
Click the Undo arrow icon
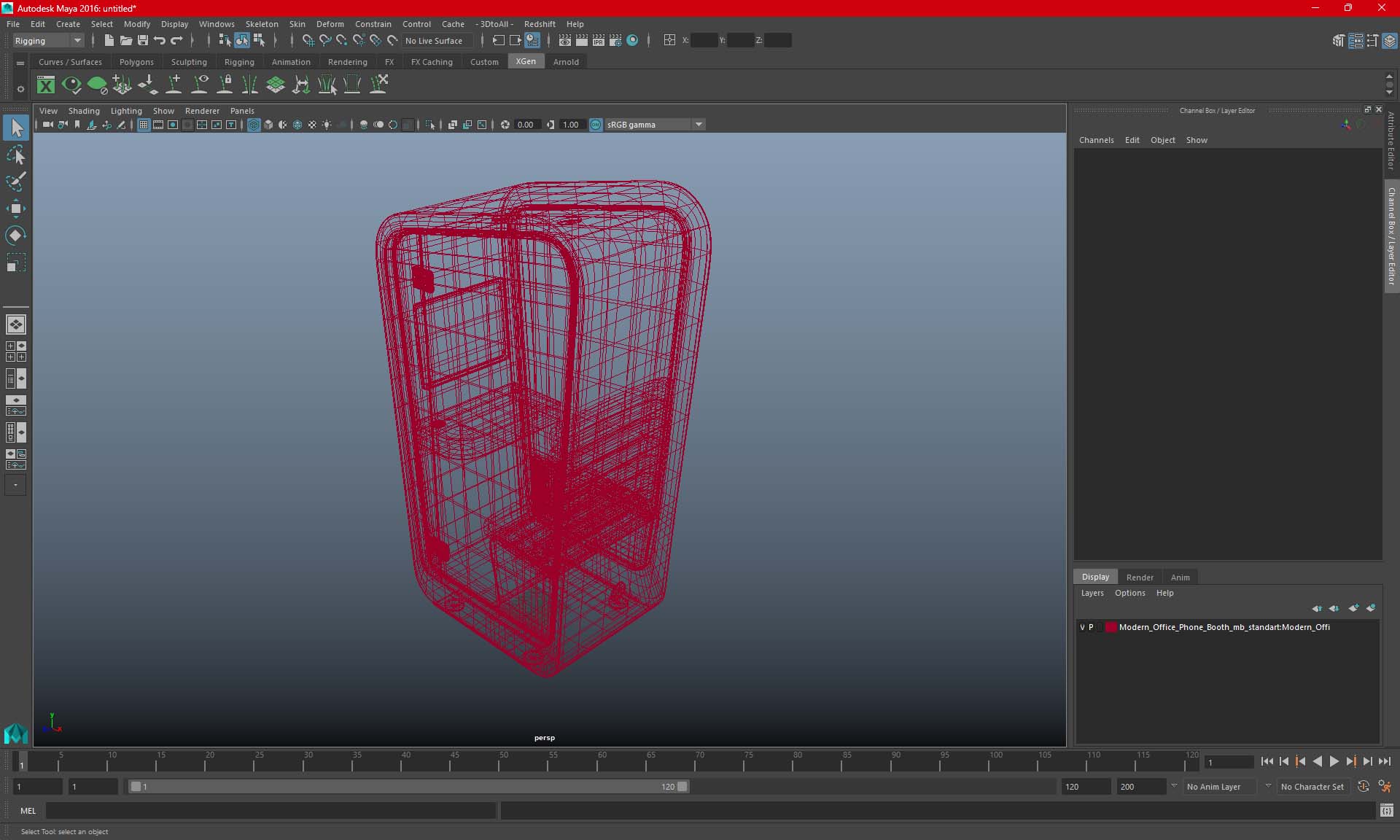[160, 41]
